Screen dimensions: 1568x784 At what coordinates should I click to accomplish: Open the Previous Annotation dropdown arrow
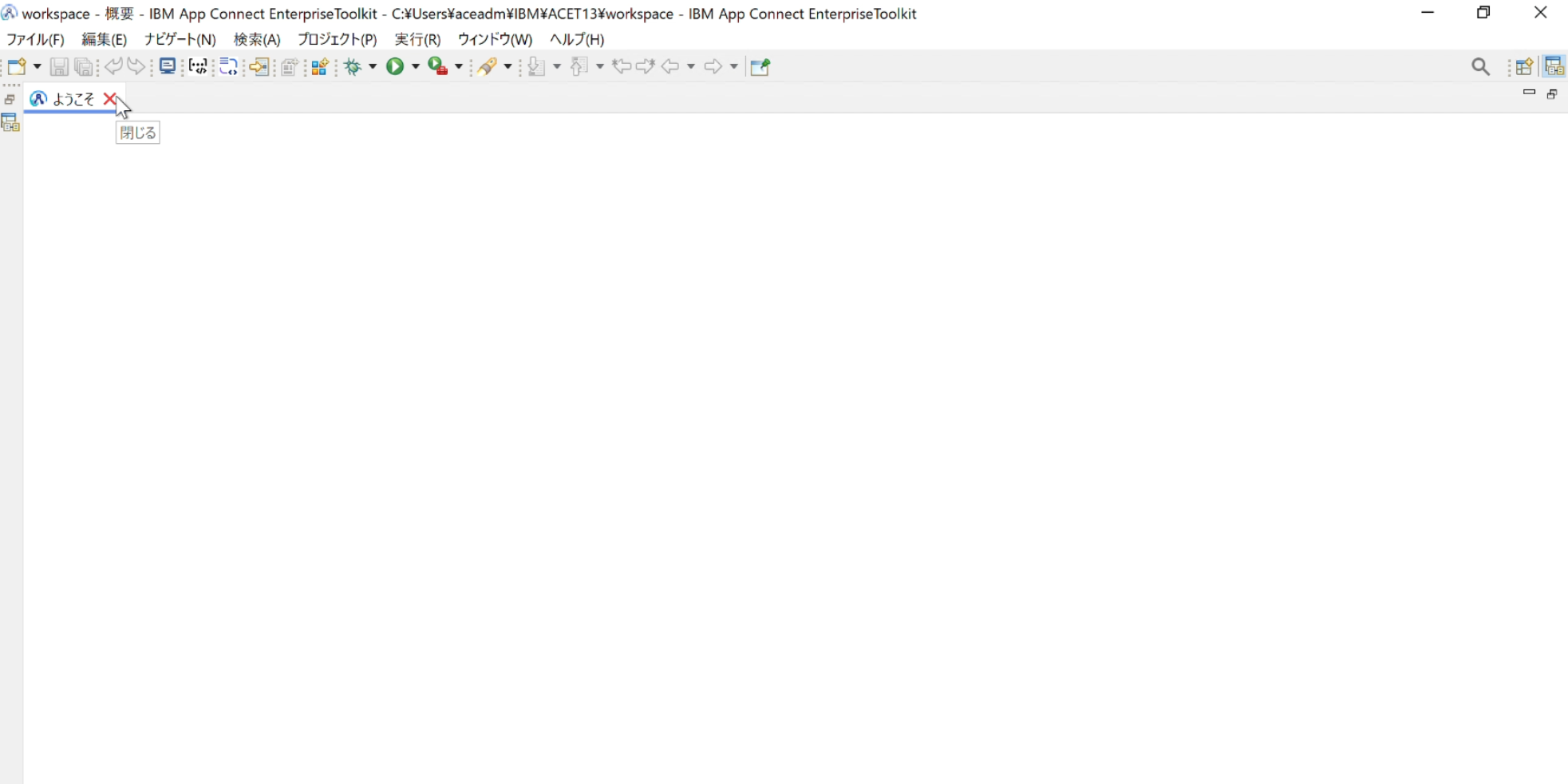pos(600,67)
